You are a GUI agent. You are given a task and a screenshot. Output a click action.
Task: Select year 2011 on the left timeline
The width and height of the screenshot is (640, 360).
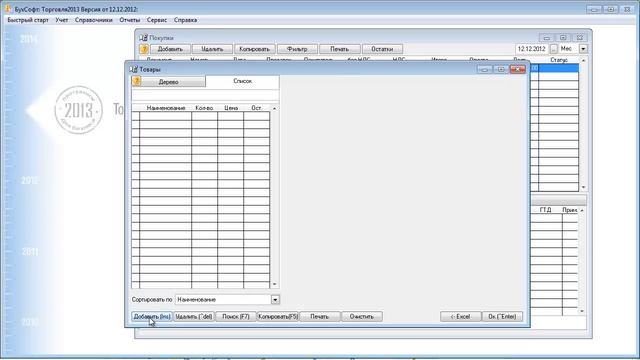coord(30,251)
